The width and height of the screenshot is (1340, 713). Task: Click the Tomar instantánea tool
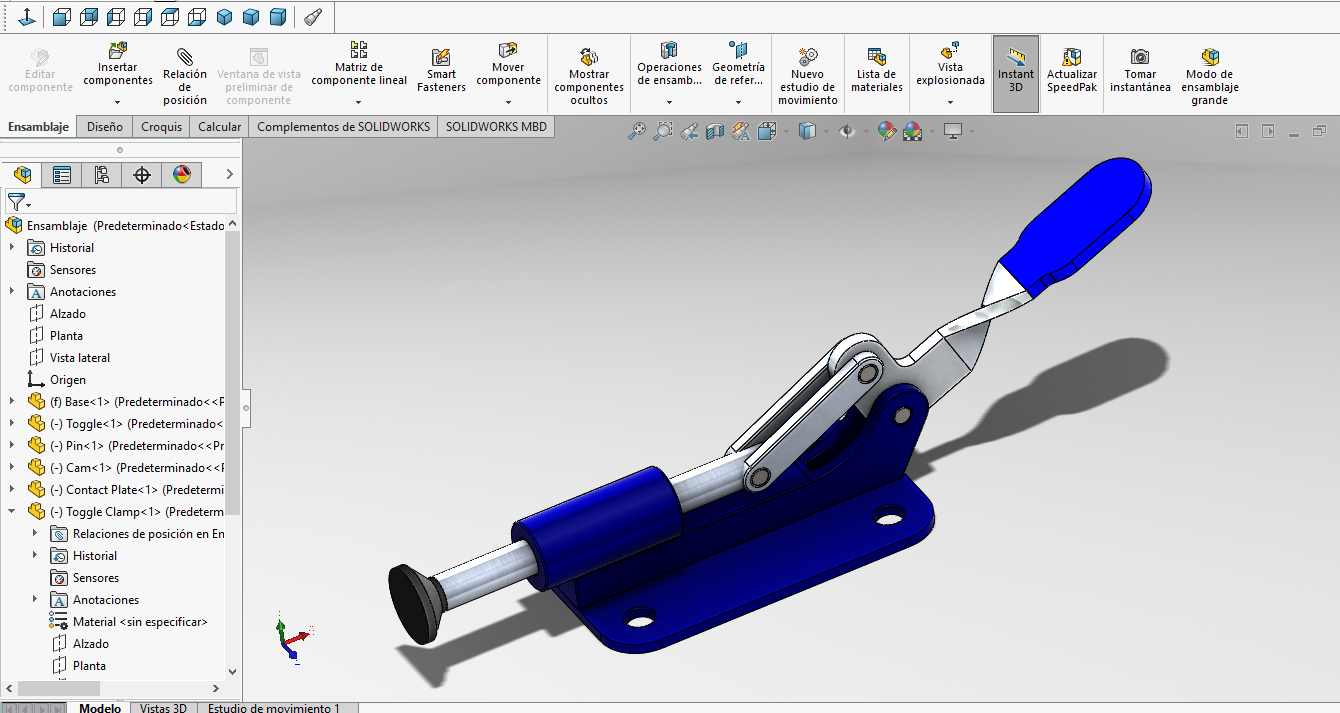click(1140, 67)
